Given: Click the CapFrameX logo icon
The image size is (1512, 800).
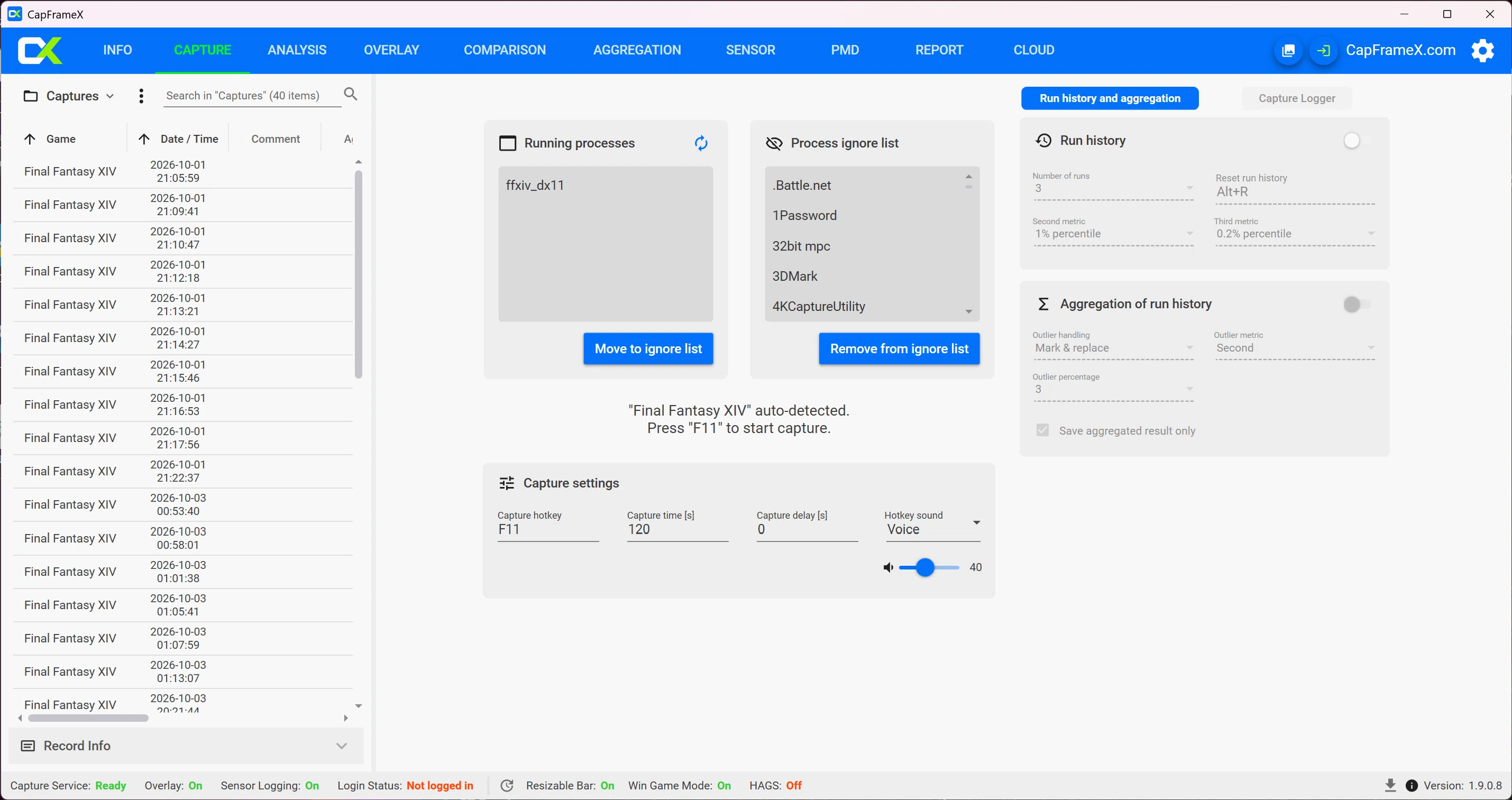Looking at the screenshot, I should point(40,50).
